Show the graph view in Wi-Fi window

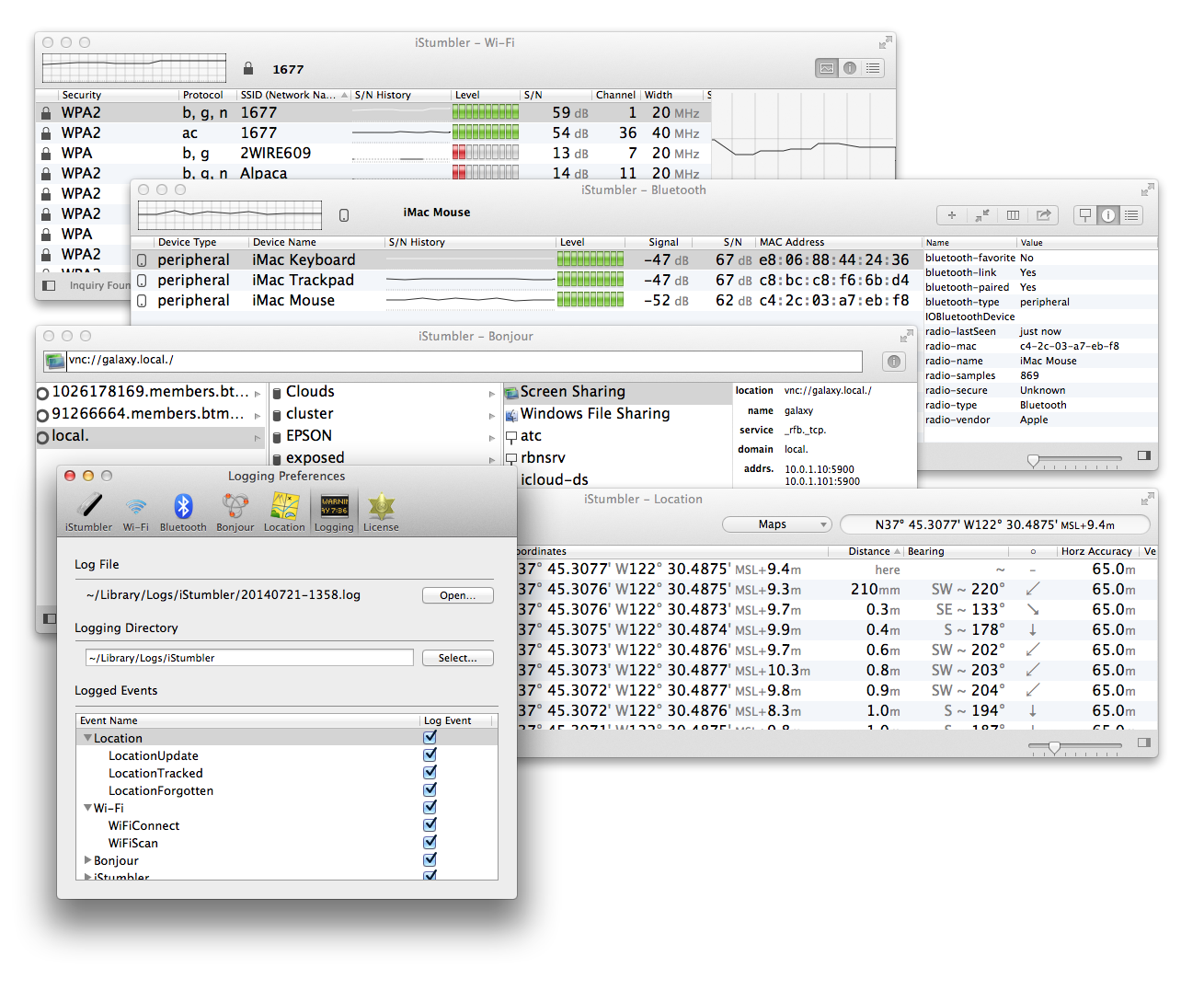coord(827,68)
